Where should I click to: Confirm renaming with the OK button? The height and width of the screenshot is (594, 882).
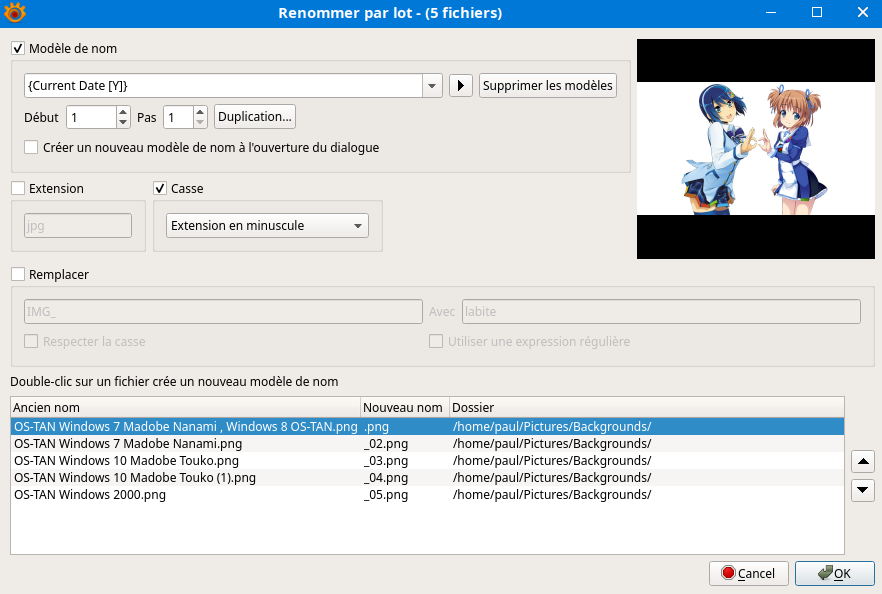pos(835,573)
